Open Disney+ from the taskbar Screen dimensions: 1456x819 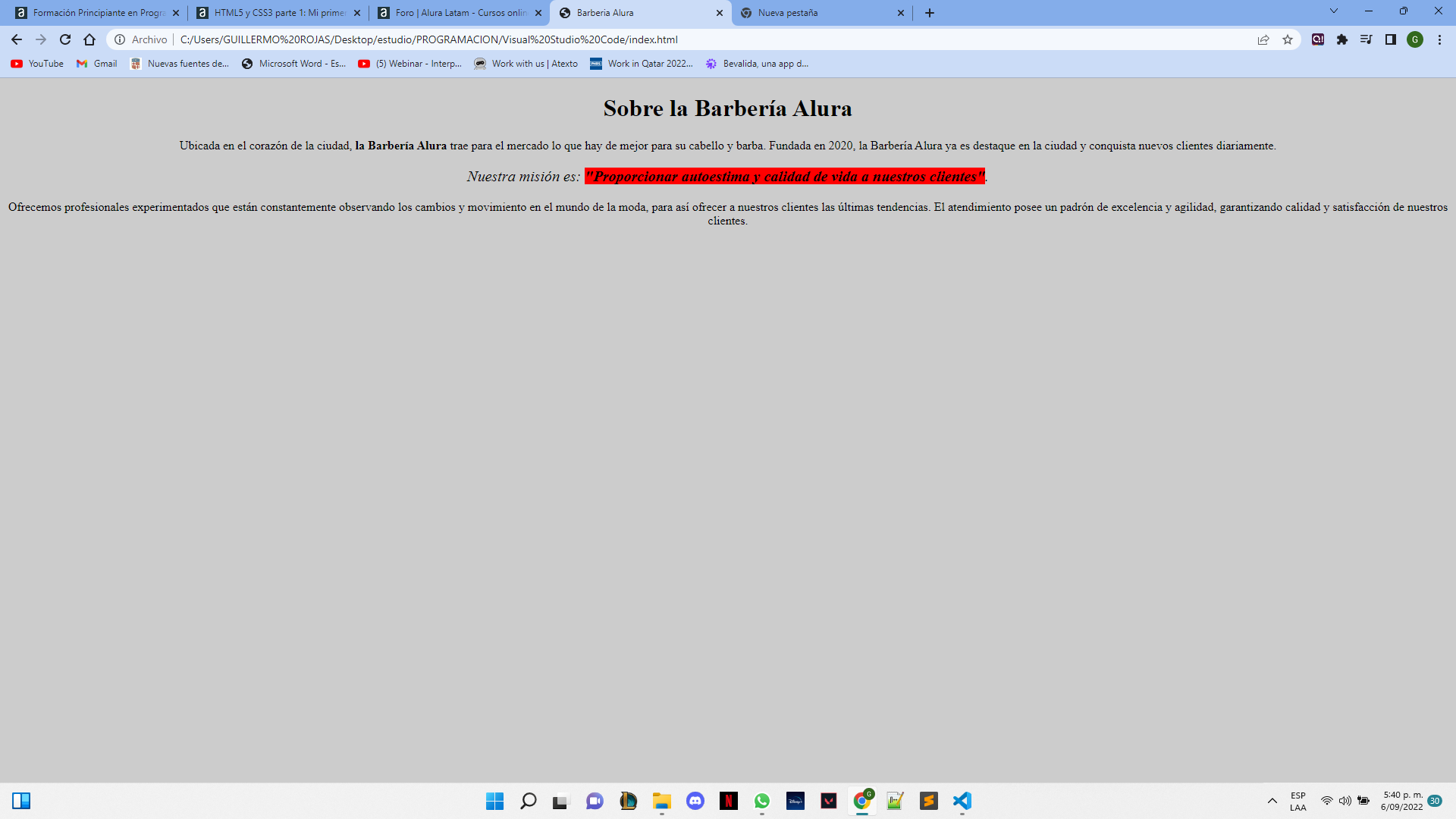795,801
